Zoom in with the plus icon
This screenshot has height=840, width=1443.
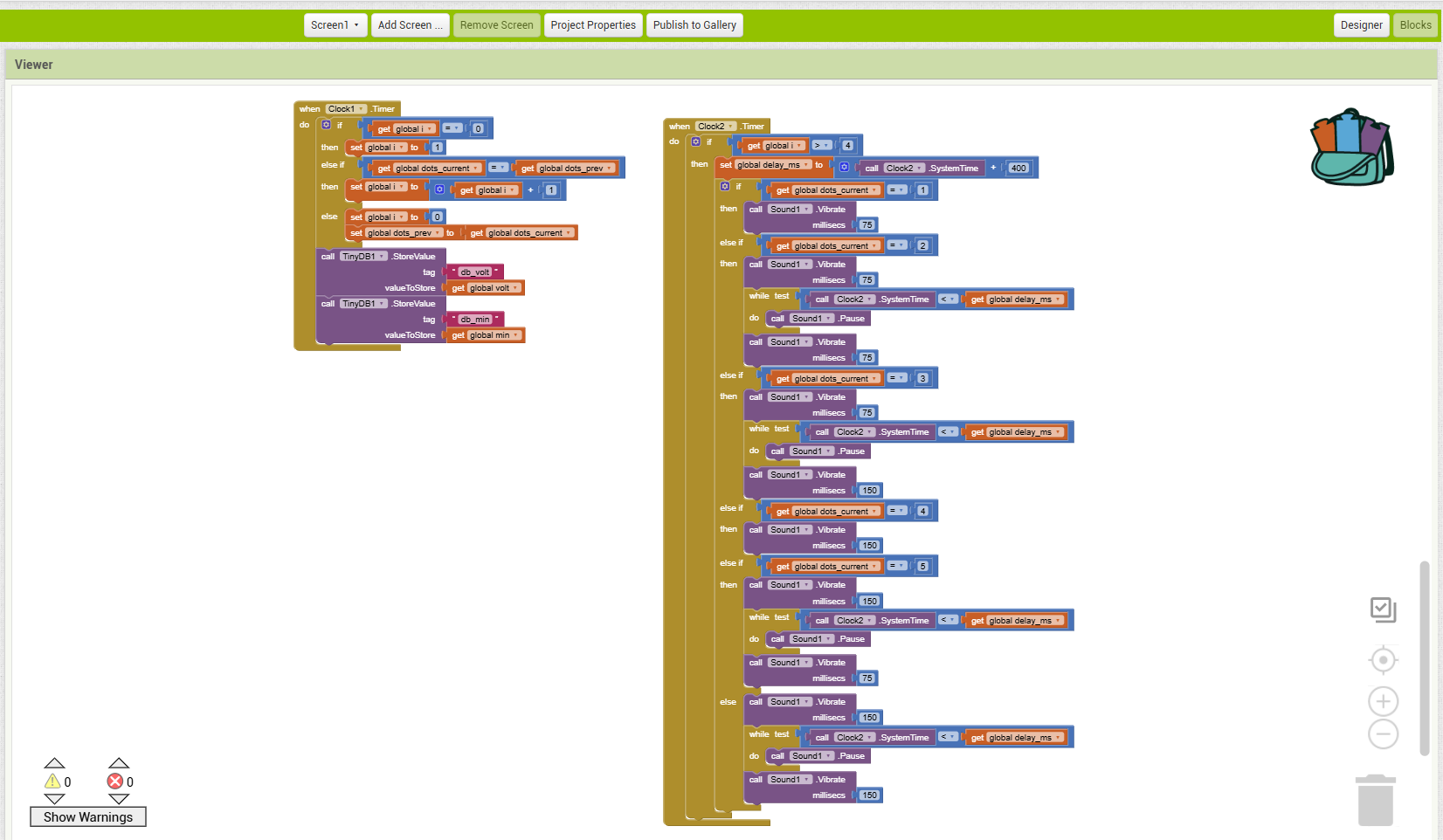1384,701
